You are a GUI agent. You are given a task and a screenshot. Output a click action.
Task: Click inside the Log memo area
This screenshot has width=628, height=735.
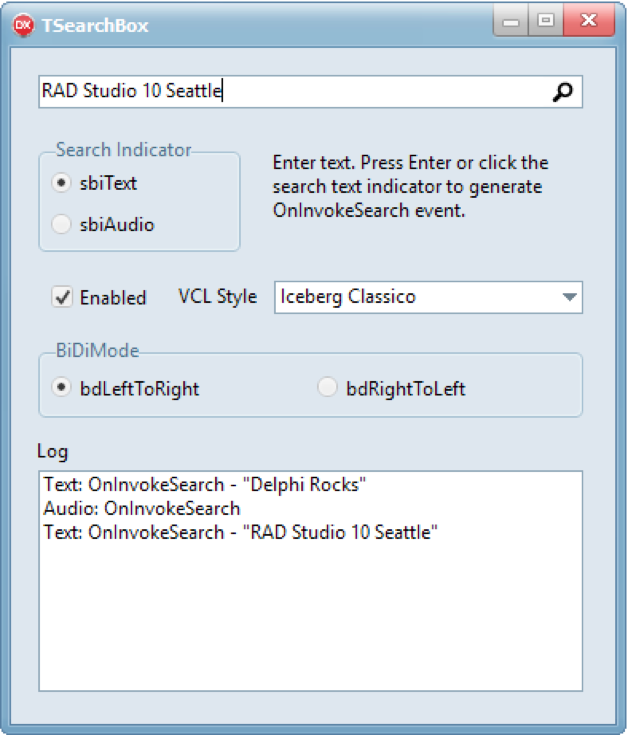pyautogui.click(x=310, y=581)
